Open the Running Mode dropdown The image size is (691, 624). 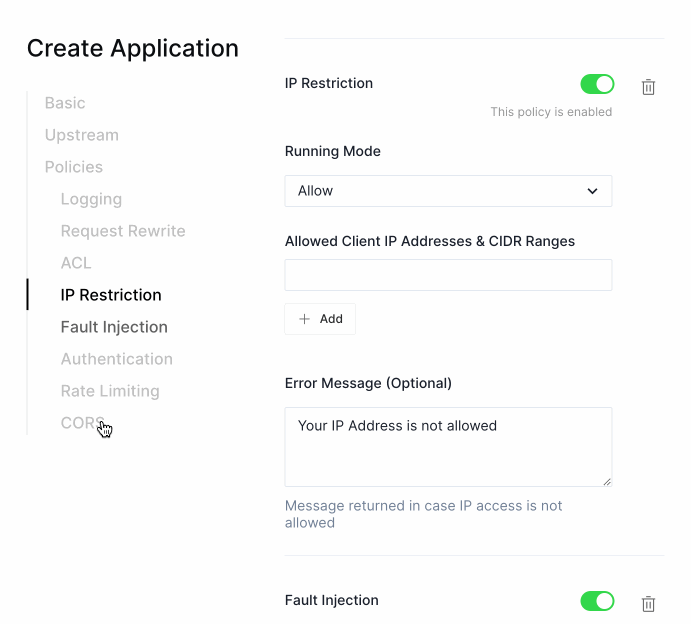[x=448, y=191]
